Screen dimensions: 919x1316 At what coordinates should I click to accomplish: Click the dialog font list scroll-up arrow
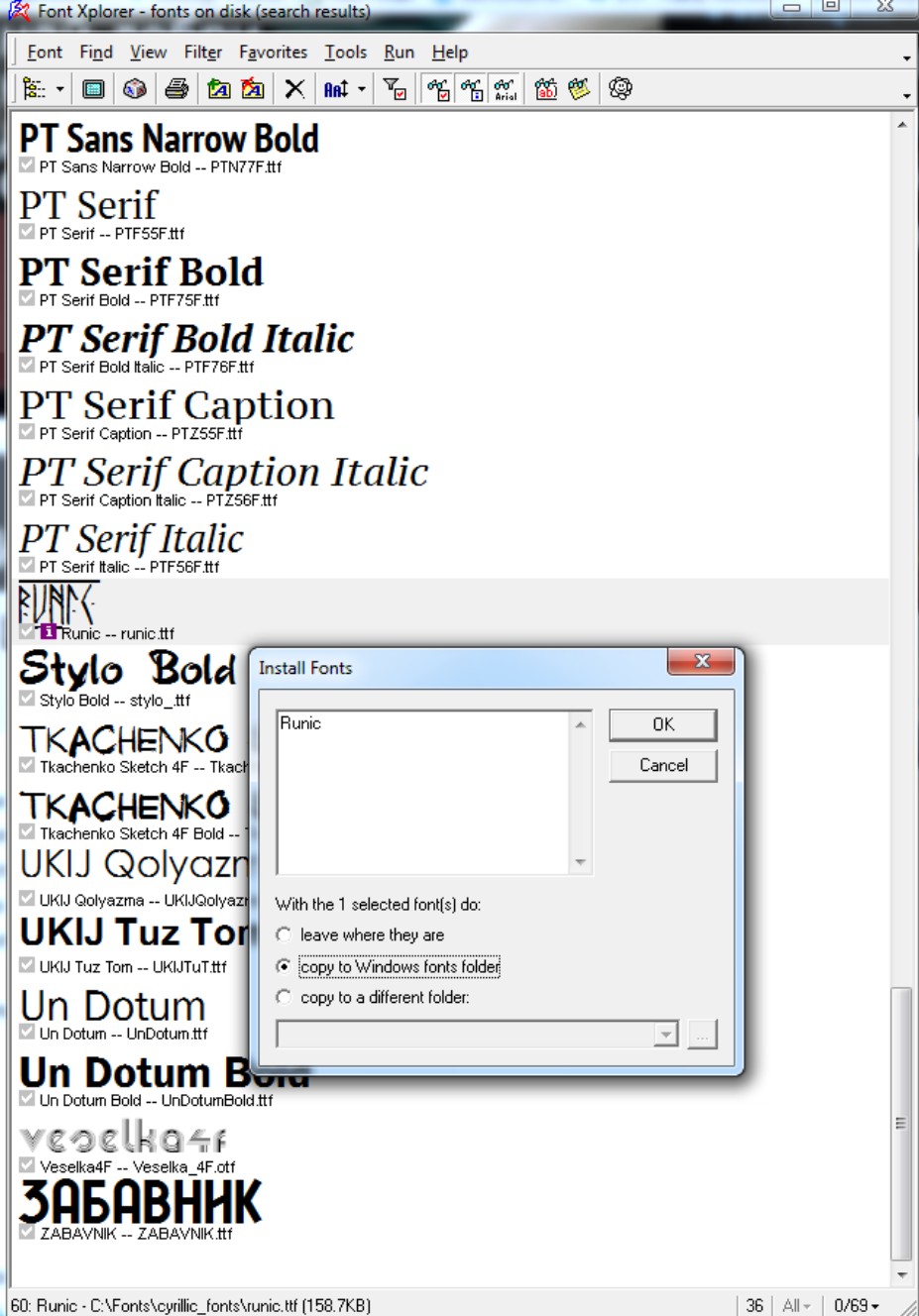581,724
